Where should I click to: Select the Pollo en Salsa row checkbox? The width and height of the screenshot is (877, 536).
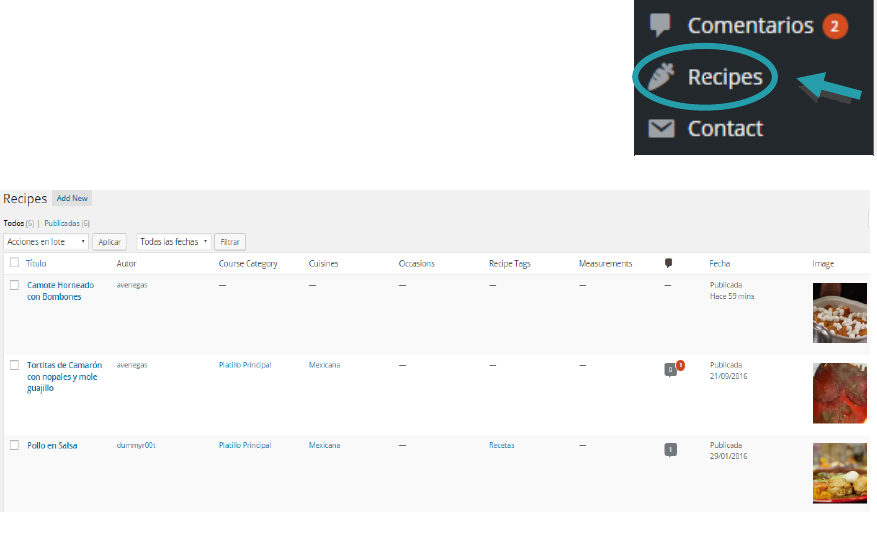click(15, 445)
